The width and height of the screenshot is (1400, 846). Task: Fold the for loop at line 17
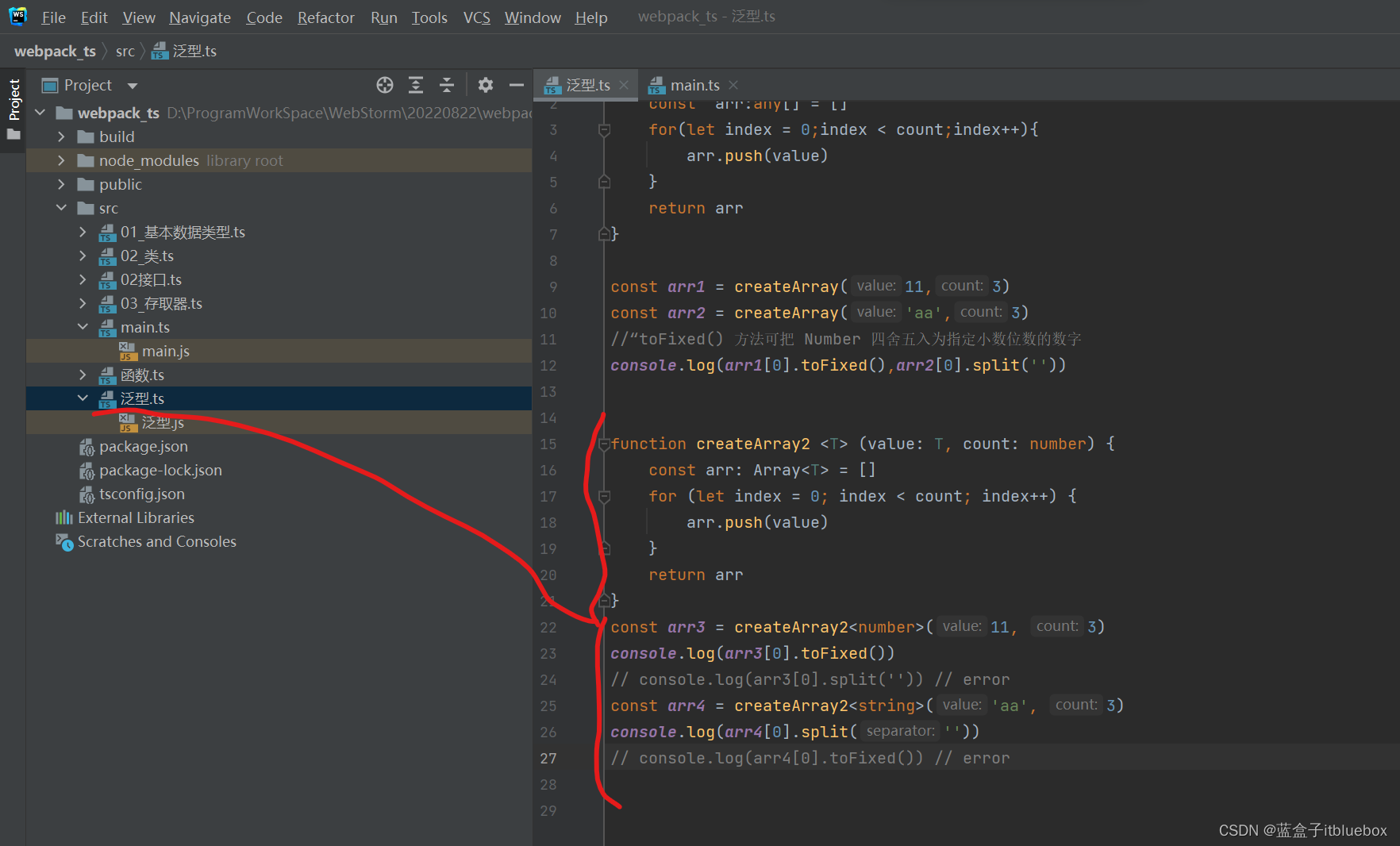coord(604,496)
